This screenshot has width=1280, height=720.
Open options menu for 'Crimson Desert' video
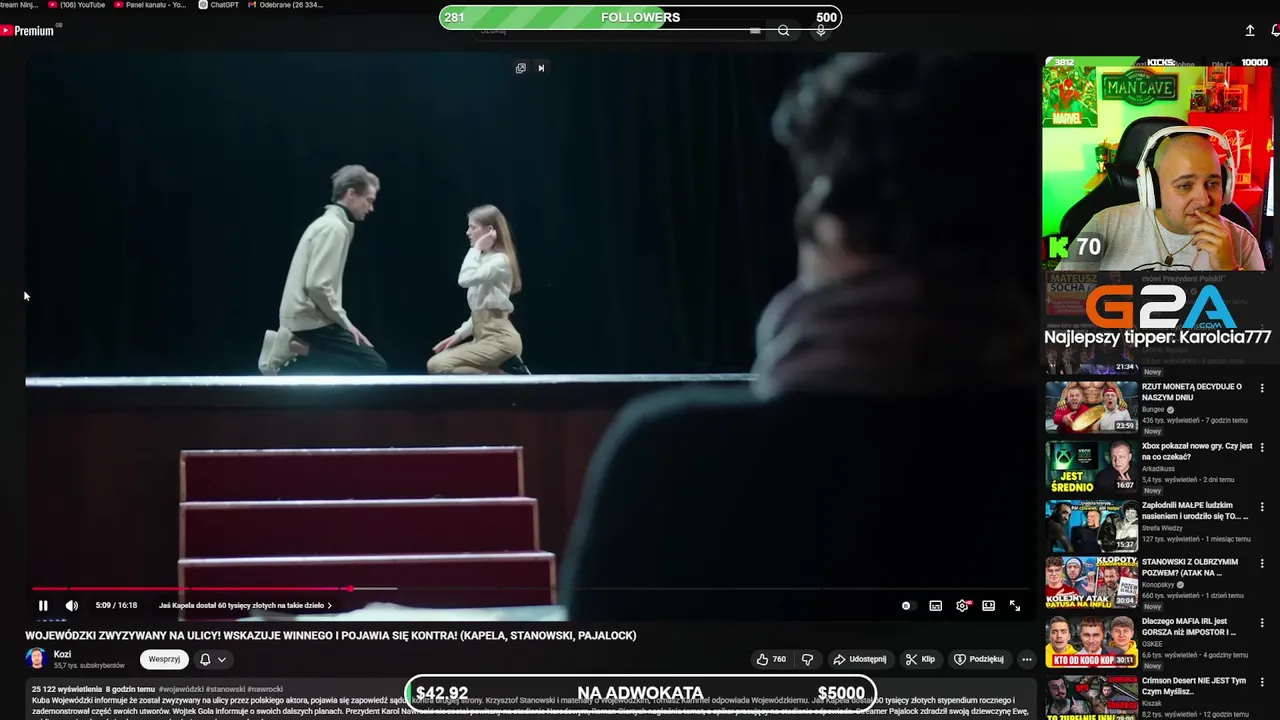point(1262,682)
